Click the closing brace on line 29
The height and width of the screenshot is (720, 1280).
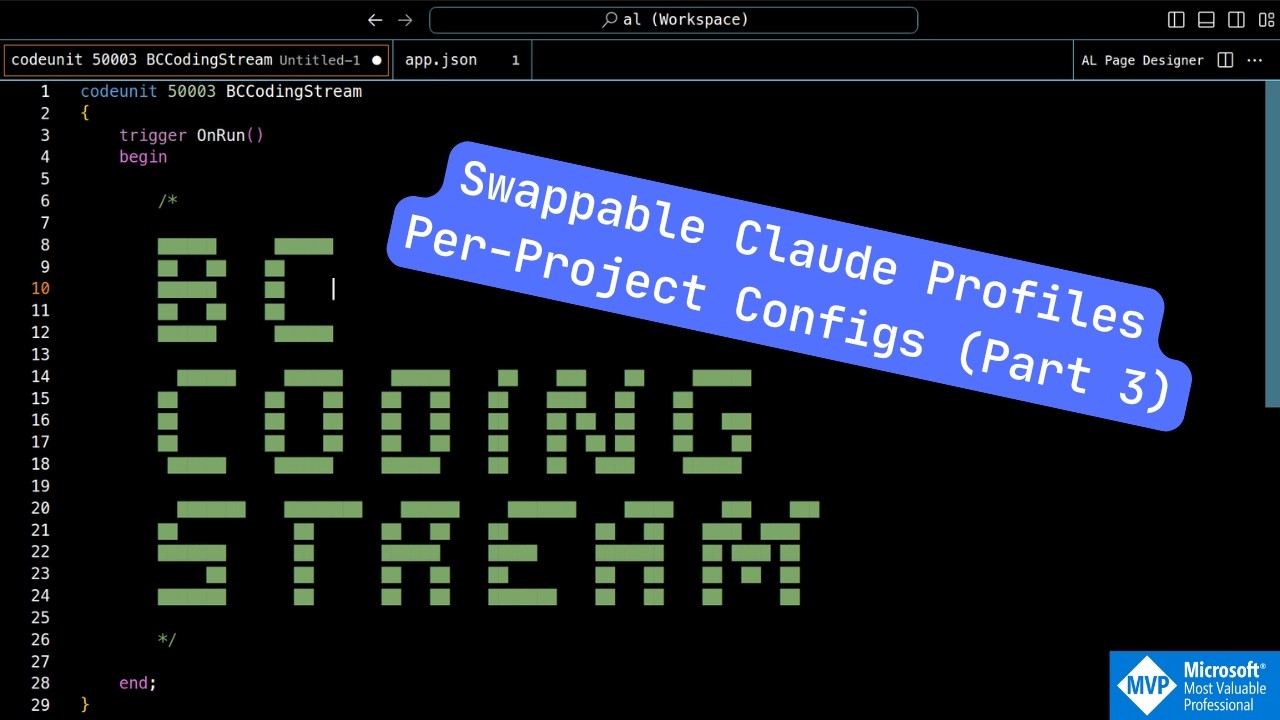coord(85,705)
